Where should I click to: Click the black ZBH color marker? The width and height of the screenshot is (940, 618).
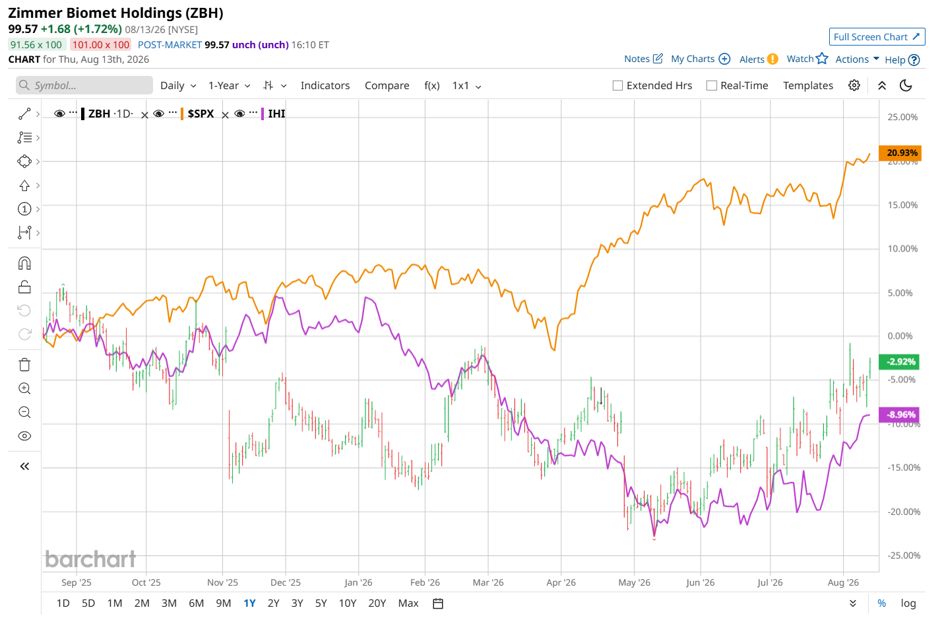click(83, 113)
